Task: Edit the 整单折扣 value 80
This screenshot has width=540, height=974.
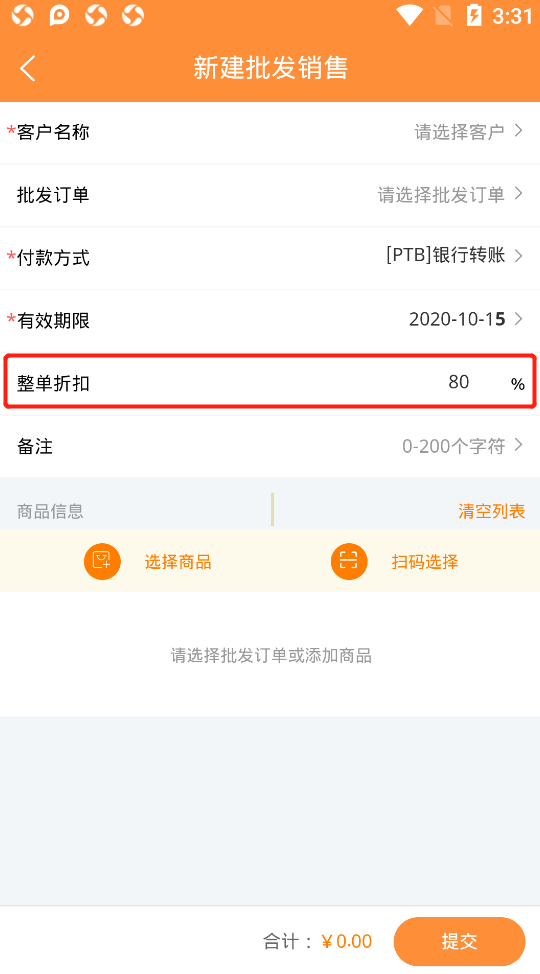Action: (x=459, y=382)
